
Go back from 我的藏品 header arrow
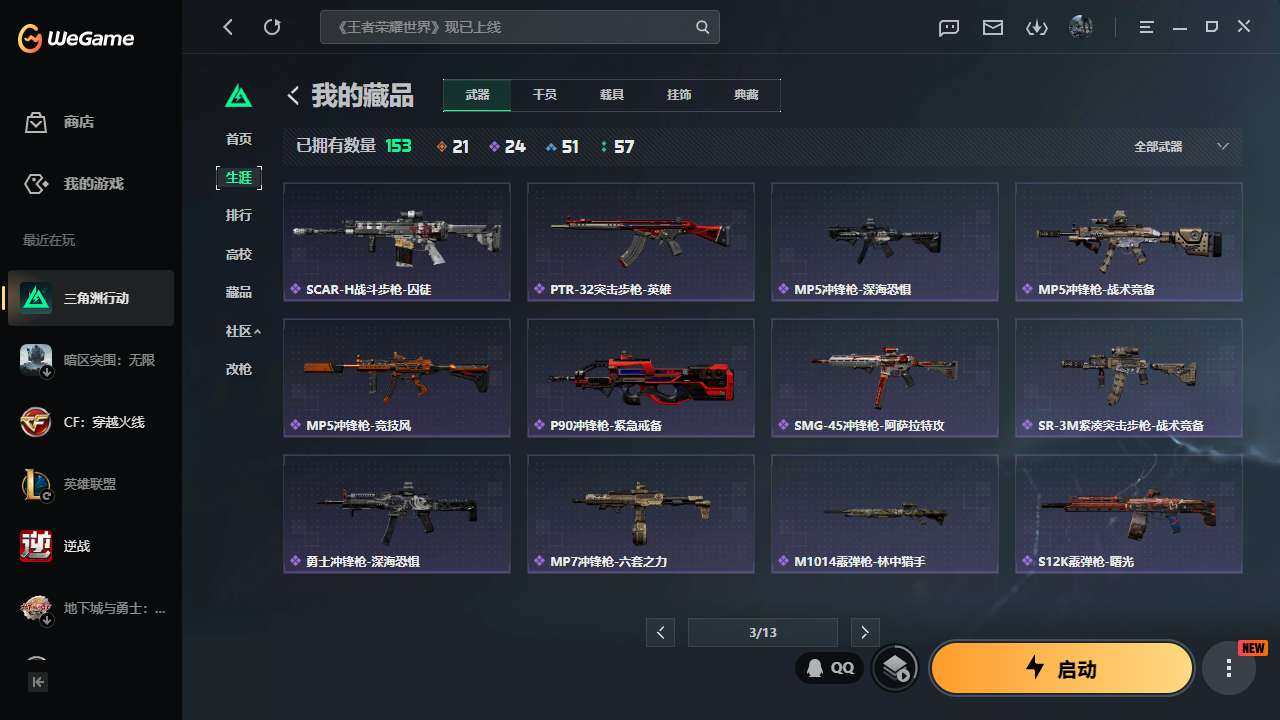point(293,95)
